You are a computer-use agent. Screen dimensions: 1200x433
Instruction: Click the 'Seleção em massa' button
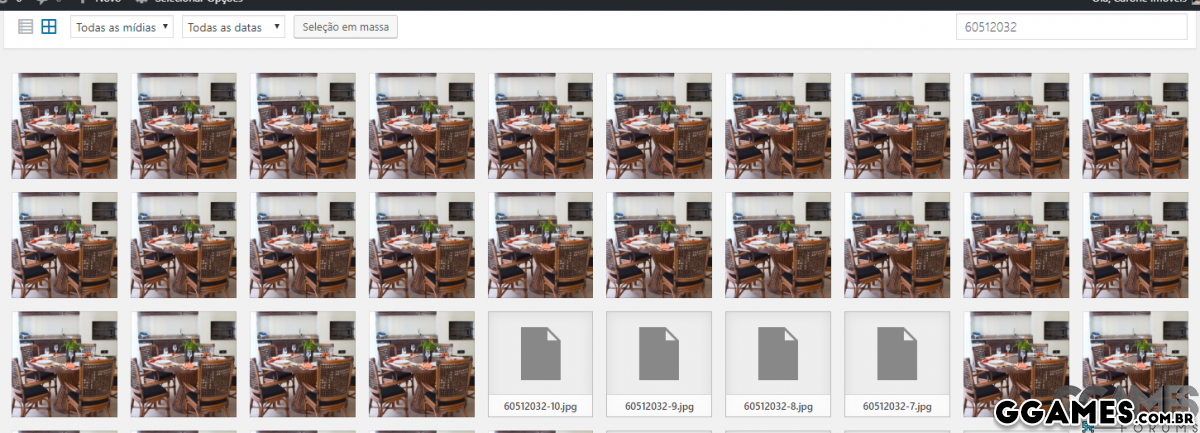point(346,28)
